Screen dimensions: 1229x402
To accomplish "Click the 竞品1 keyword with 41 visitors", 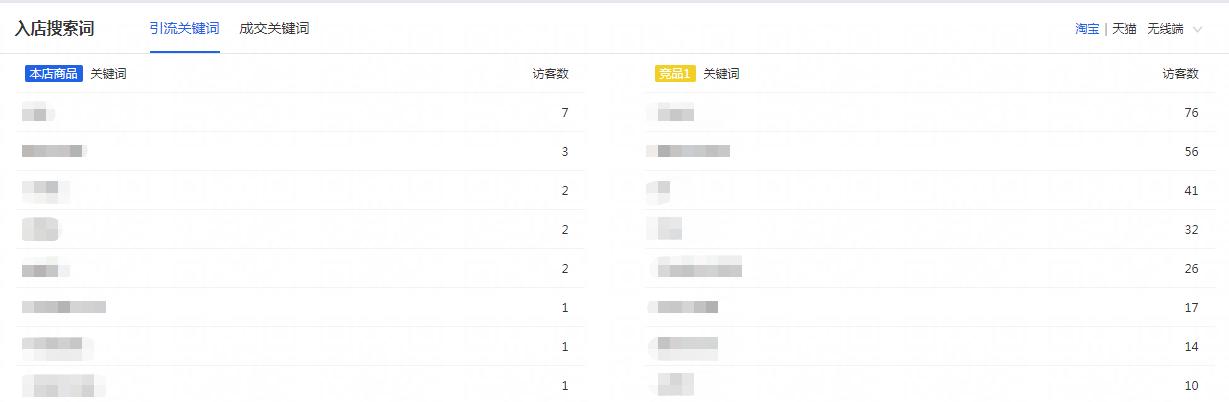I will coord(659,190).
